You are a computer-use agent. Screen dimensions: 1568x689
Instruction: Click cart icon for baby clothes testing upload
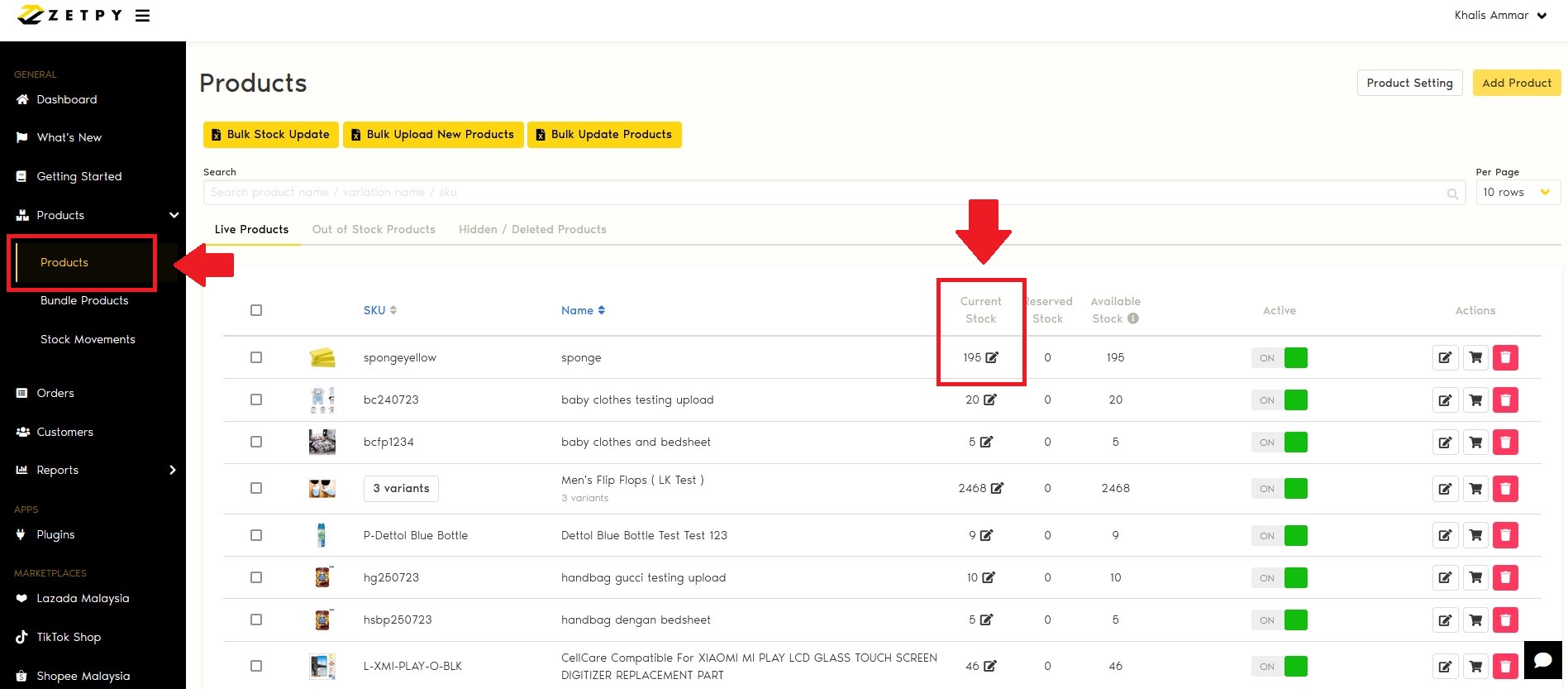[1475, 400]
